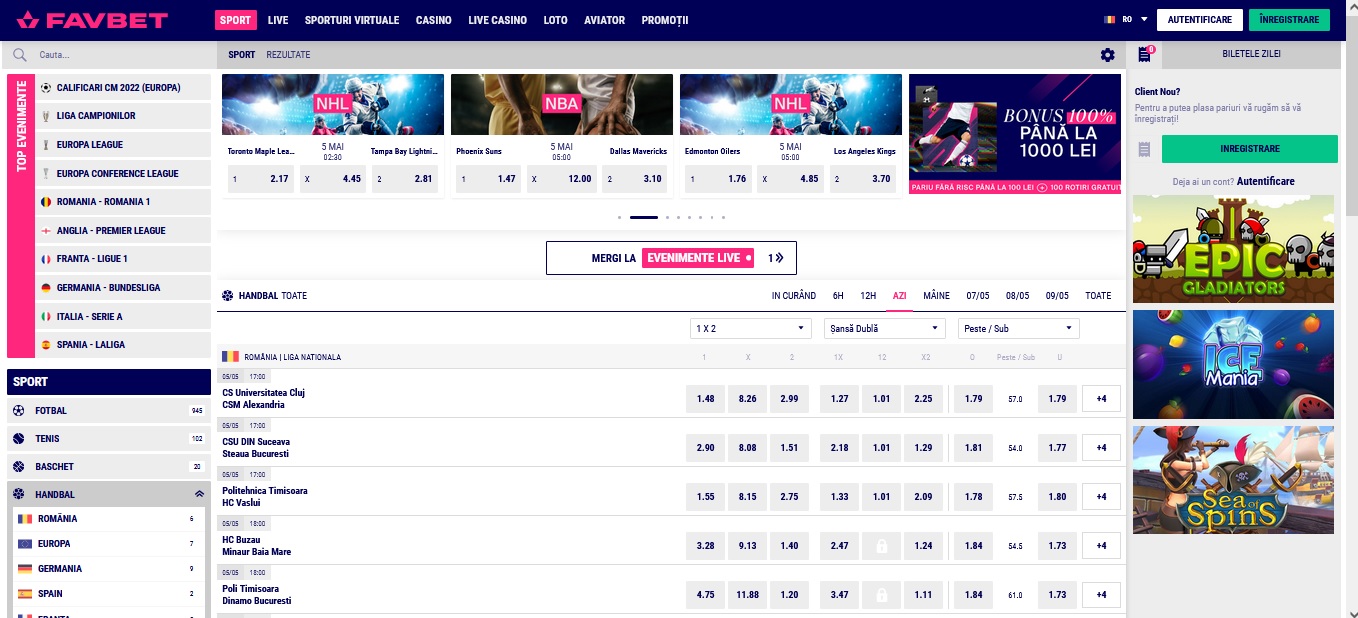
Task: Go to the Casino menu item
Action: point(433,20)
